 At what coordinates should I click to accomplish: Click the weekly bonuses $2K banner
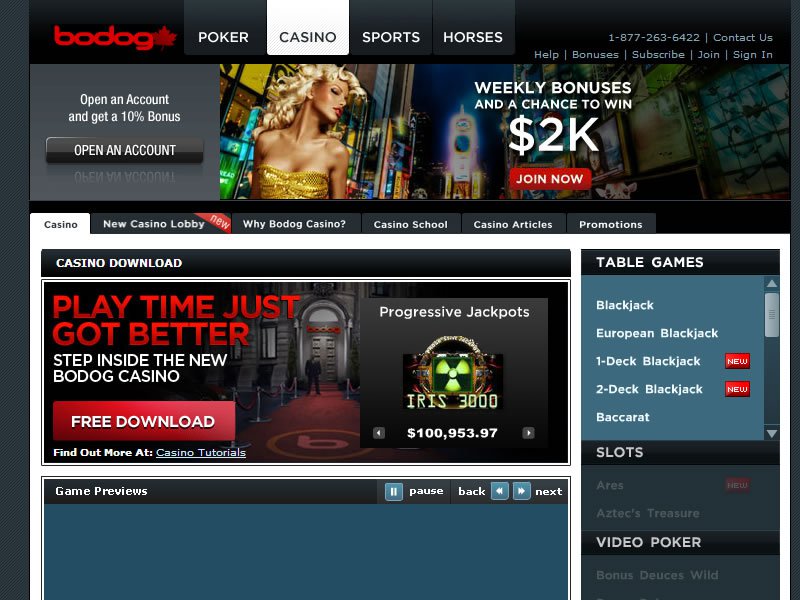pyautogui.click(x=505, y=132)
